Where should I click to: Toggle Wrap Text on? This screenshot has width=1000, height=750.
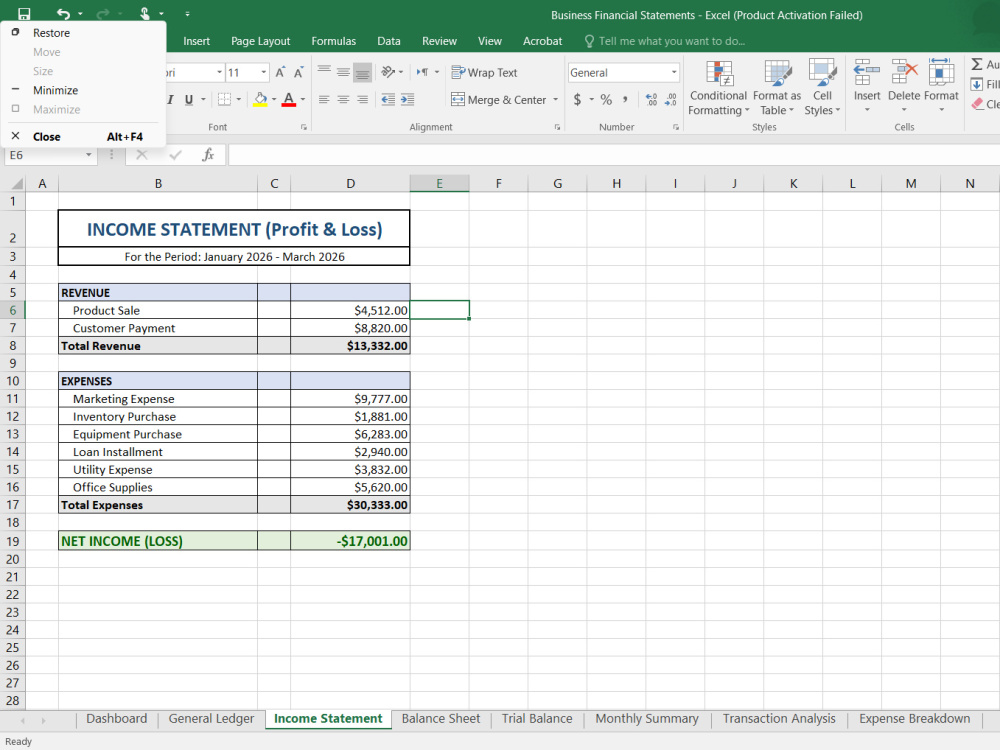click(x=484, y=73)
